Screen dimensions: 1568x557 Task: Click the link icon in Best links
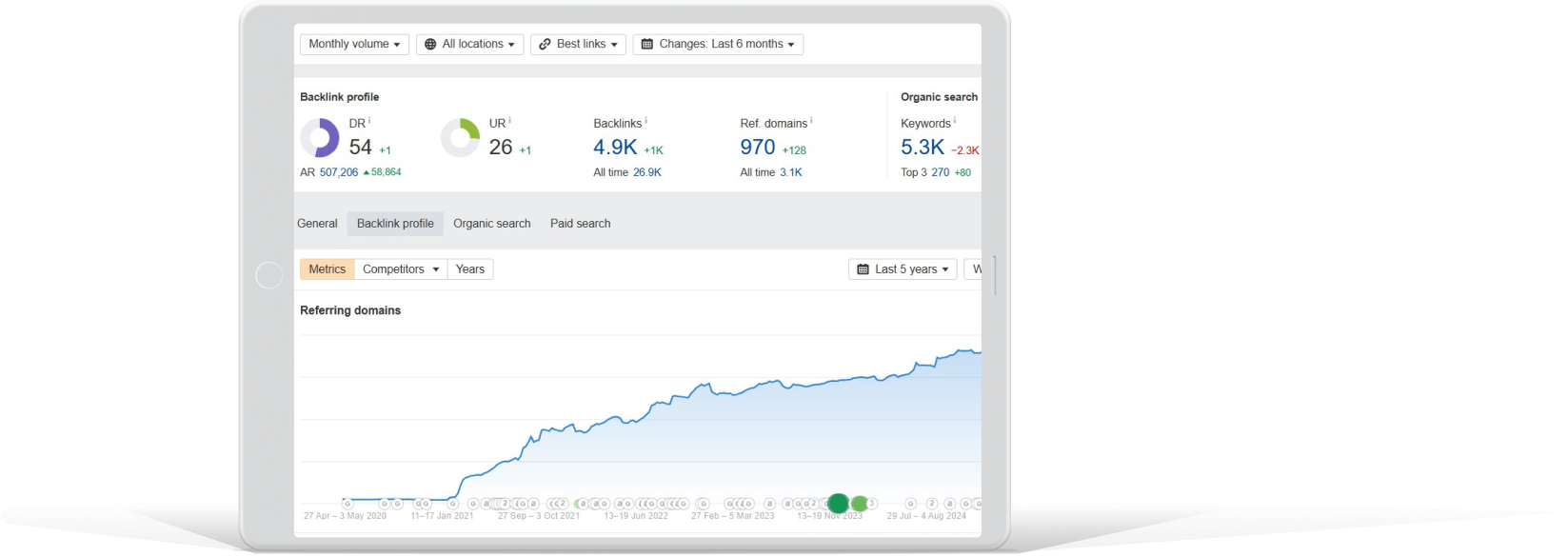tap(545, 45)
